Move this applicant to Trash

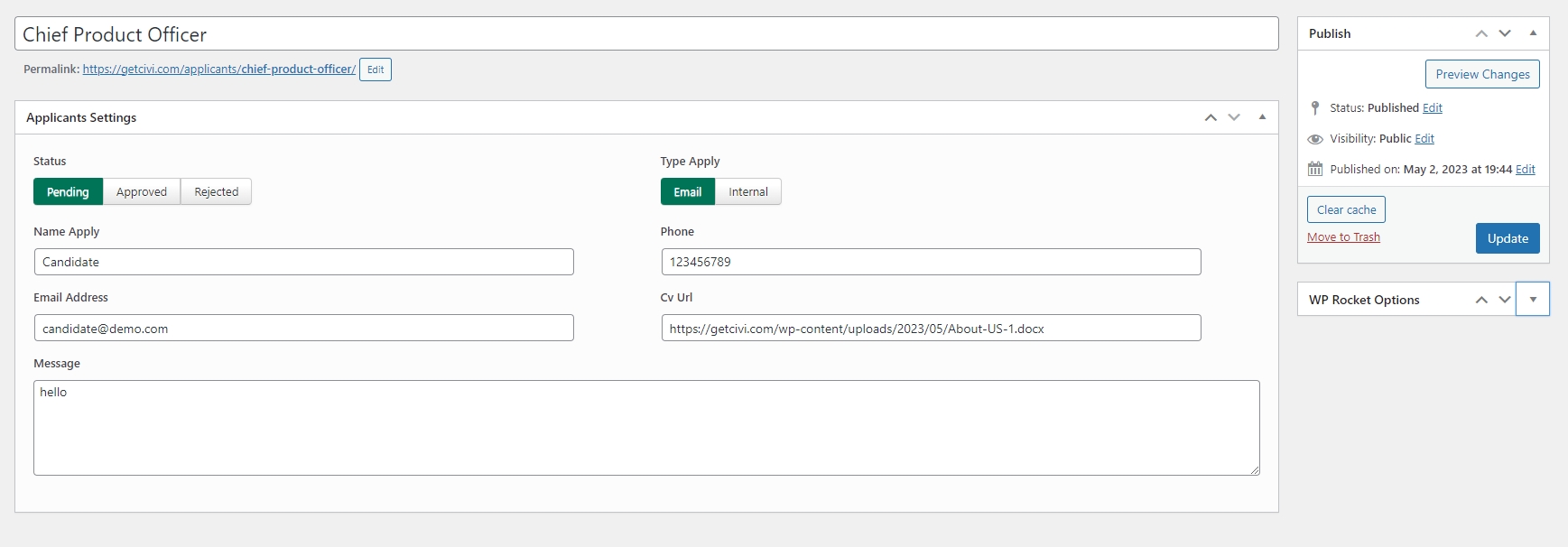[x=1343, y=237]
